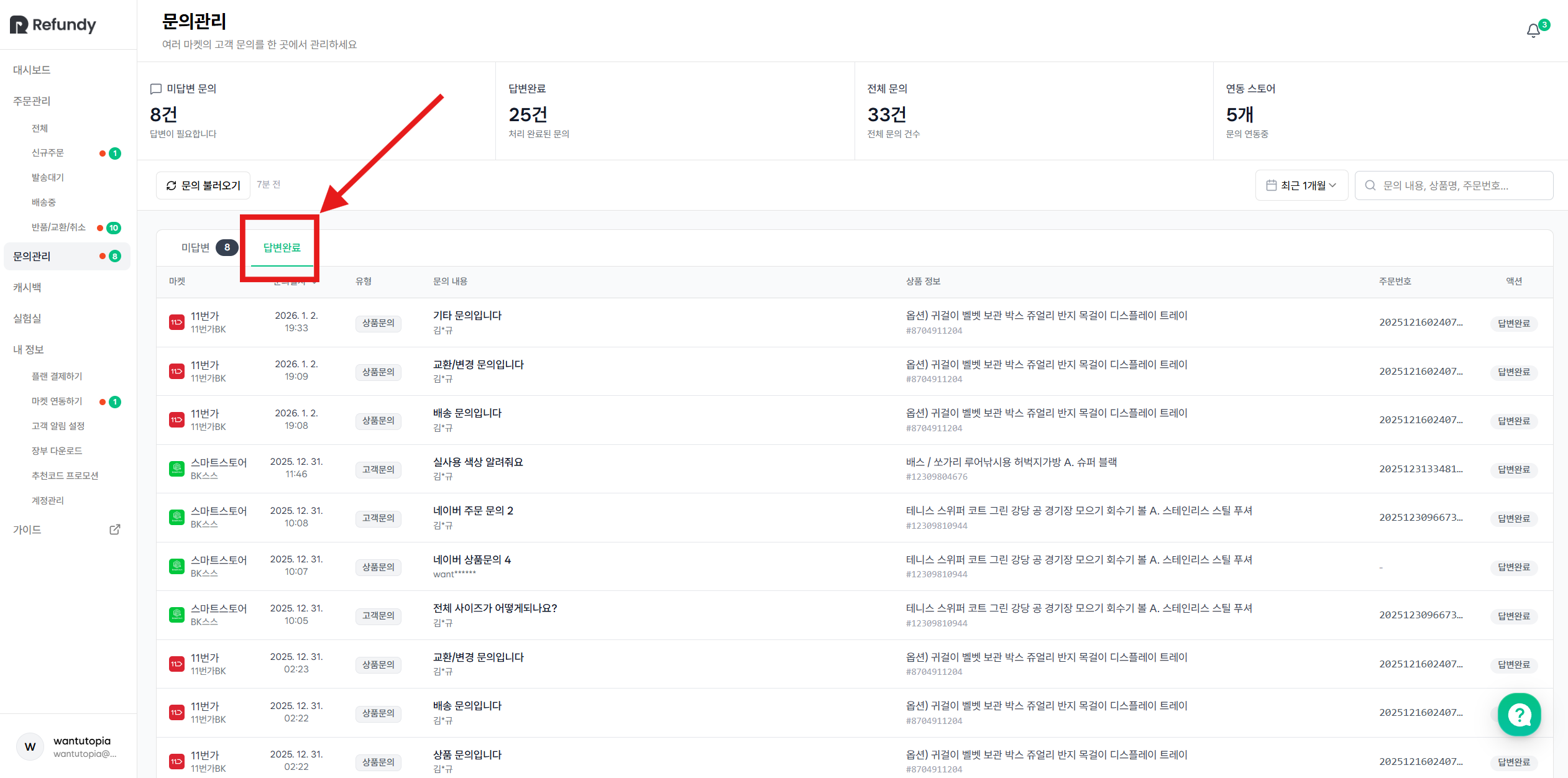Open the 기타 문의입니다 inquiry
The height and width of the screenshot is (778, 1568).
tap(467, 316)
